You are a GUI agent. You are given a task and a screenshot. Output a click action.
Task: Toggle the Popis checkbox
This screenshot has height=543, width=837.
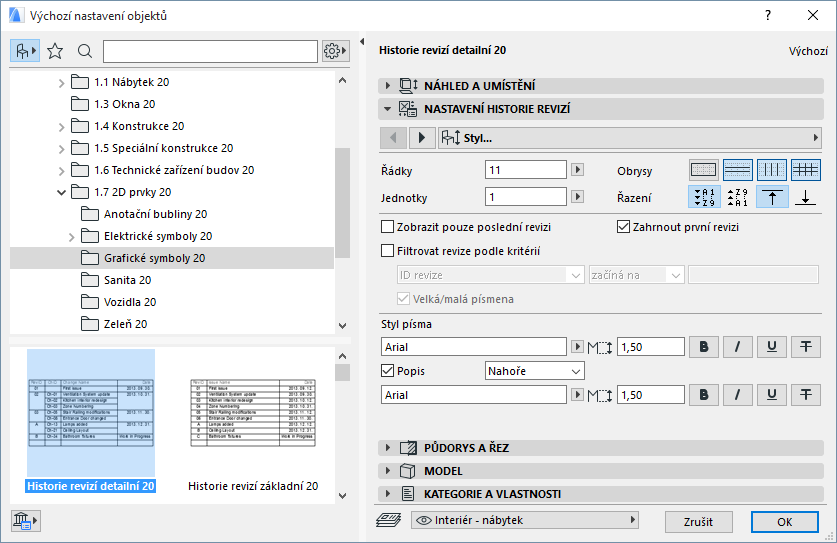[388, 371]
